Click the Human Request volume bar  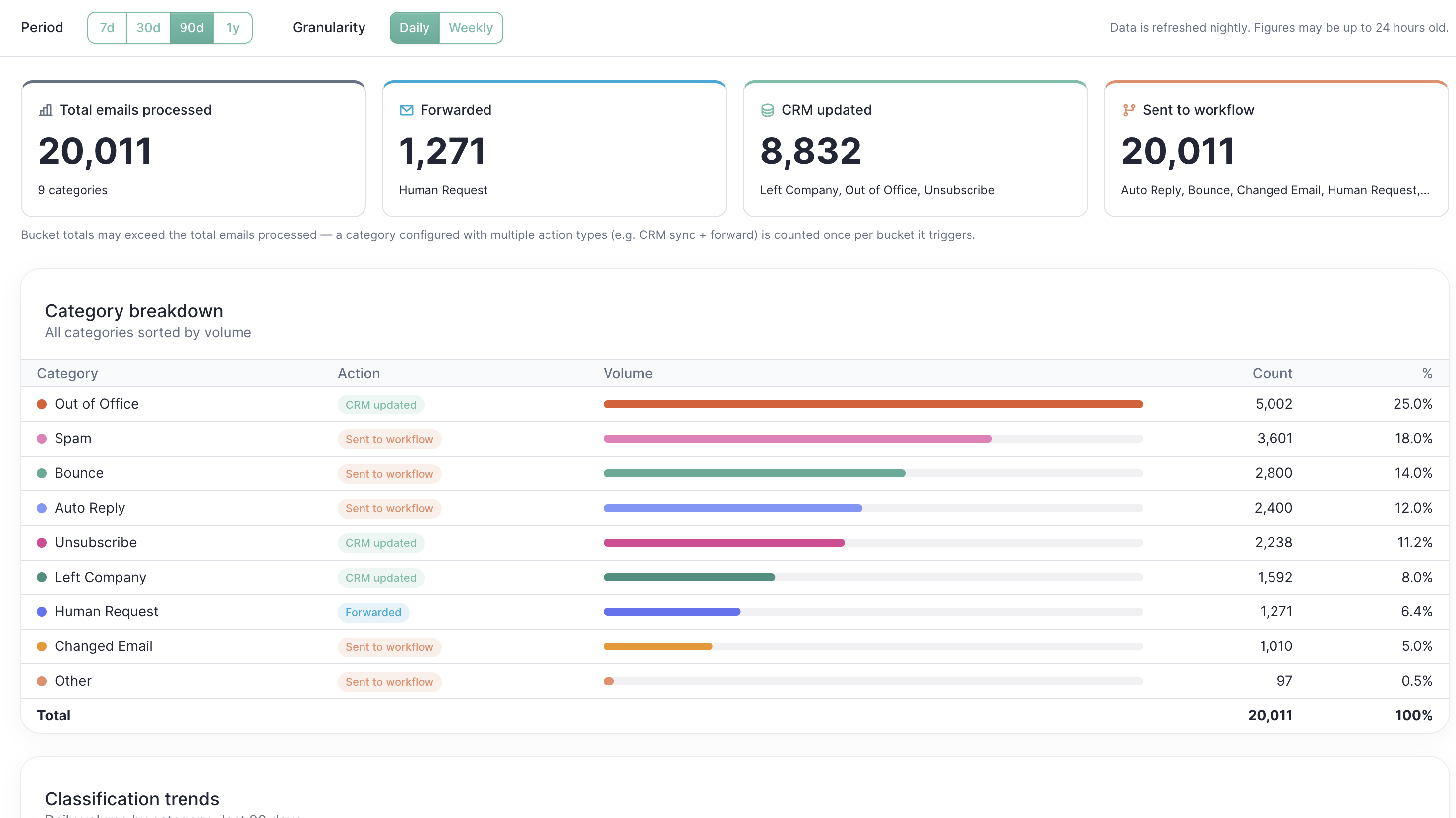click(x=873, y=612)
